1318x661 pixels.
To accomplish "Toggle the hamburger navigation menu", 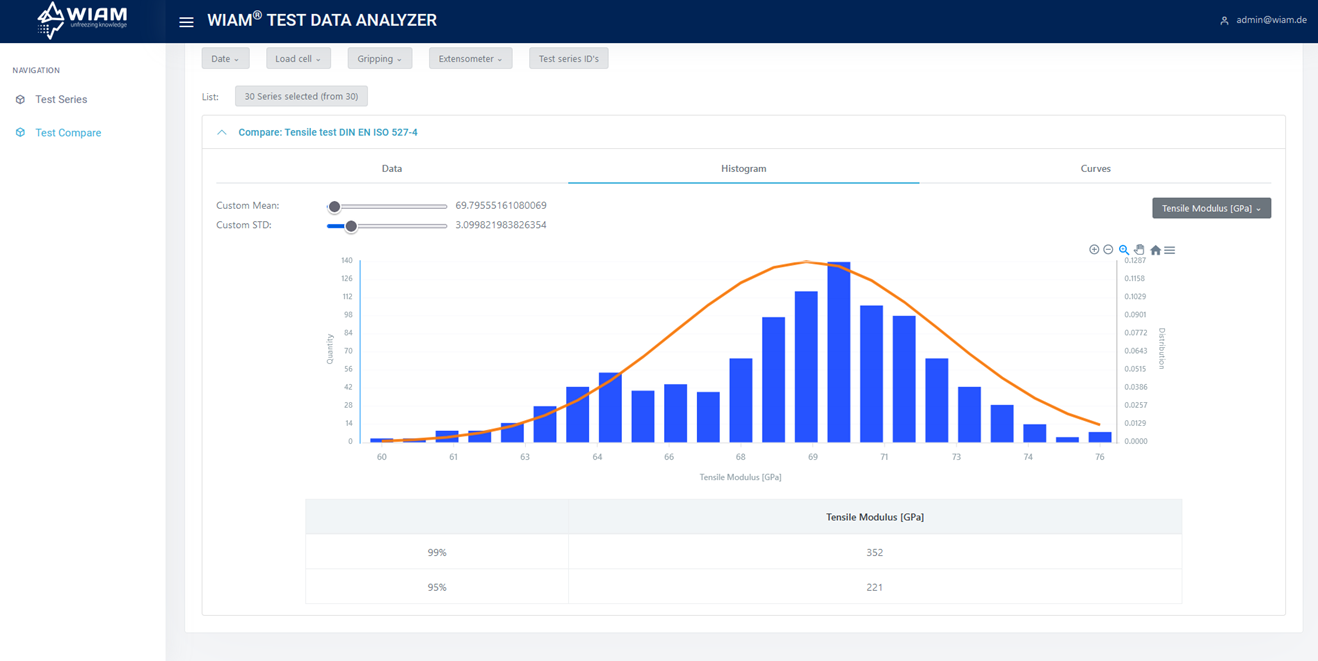I will [x=186, y=22].
